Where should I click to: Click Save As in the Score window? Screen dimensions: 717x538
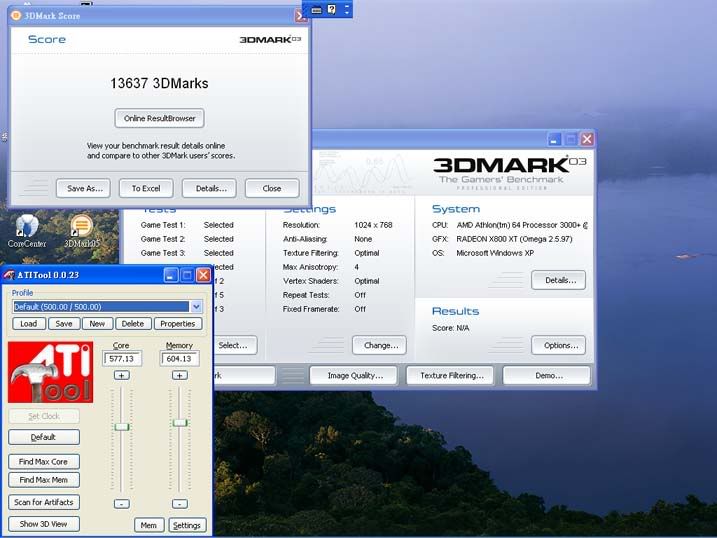point(85,188)
